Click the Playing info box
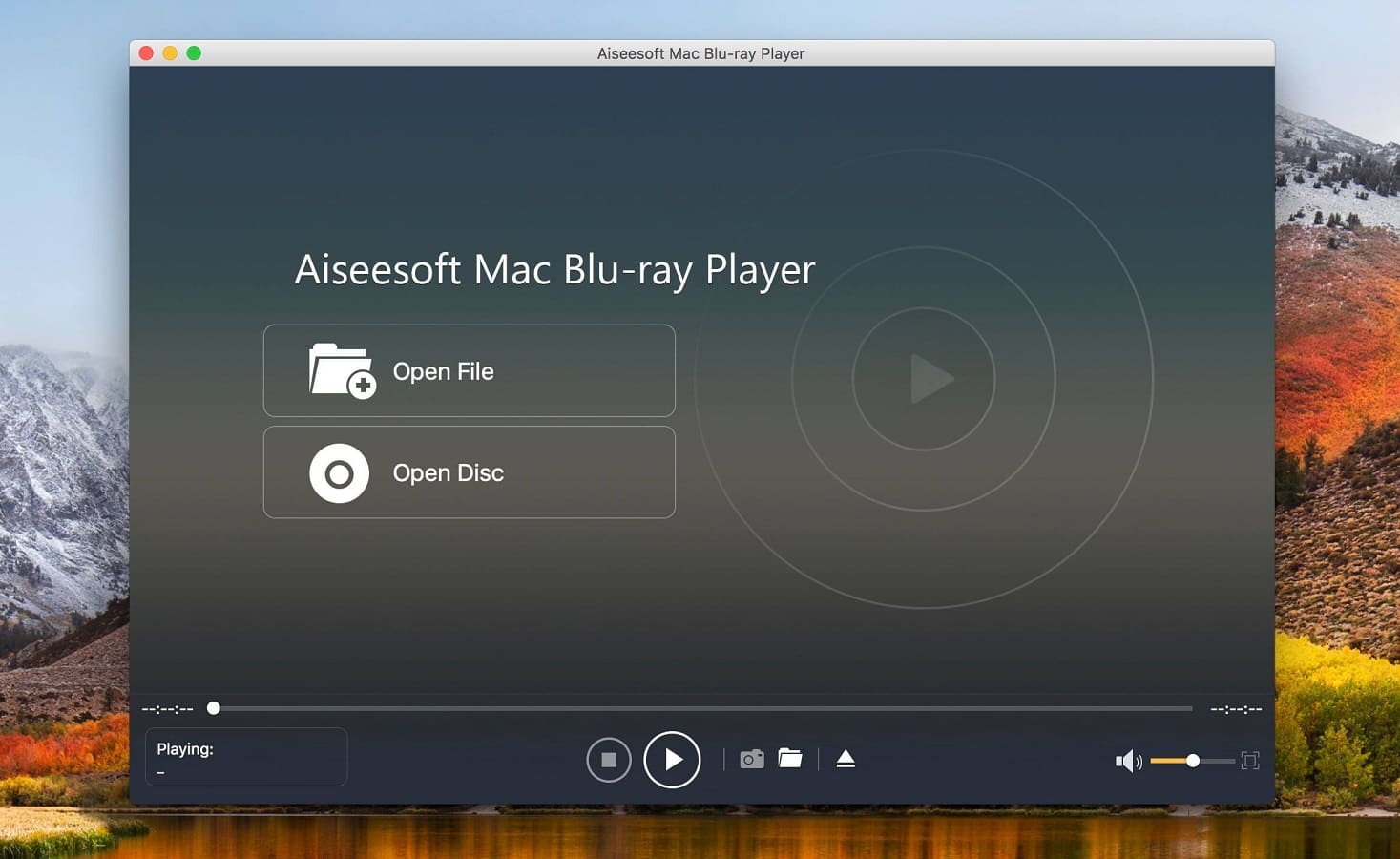Viewport: 1400px width, 859px height. pyautogui.click(x=246, y=757)
